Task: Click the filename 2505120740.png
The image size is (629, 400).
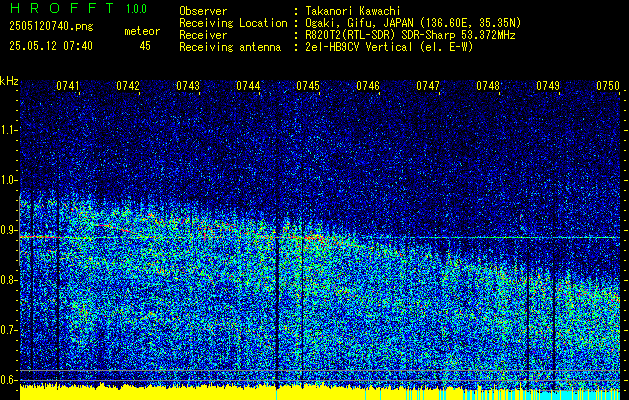Action: coord(51,26)
